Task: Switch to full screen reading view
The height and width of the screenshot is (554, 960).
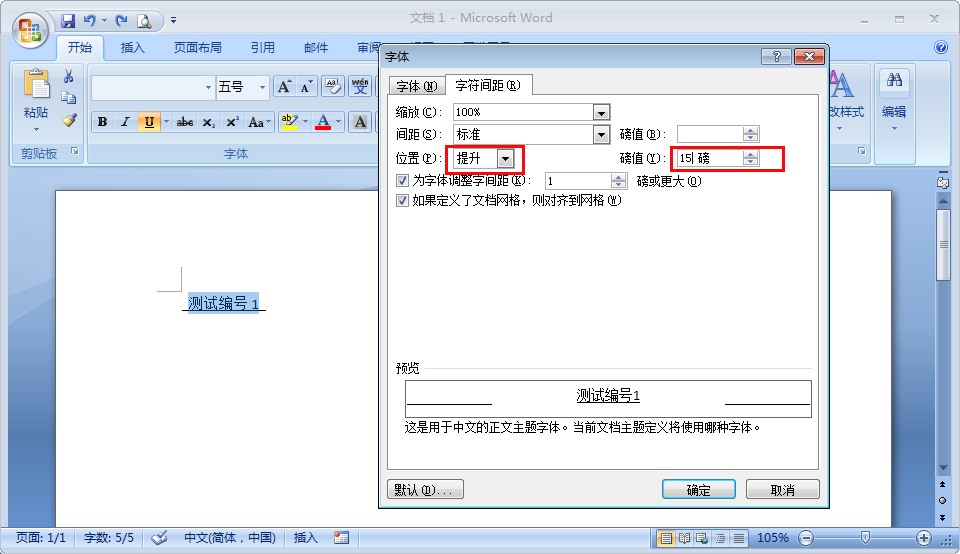Action: pyautogui.click(x=683, y=538)
